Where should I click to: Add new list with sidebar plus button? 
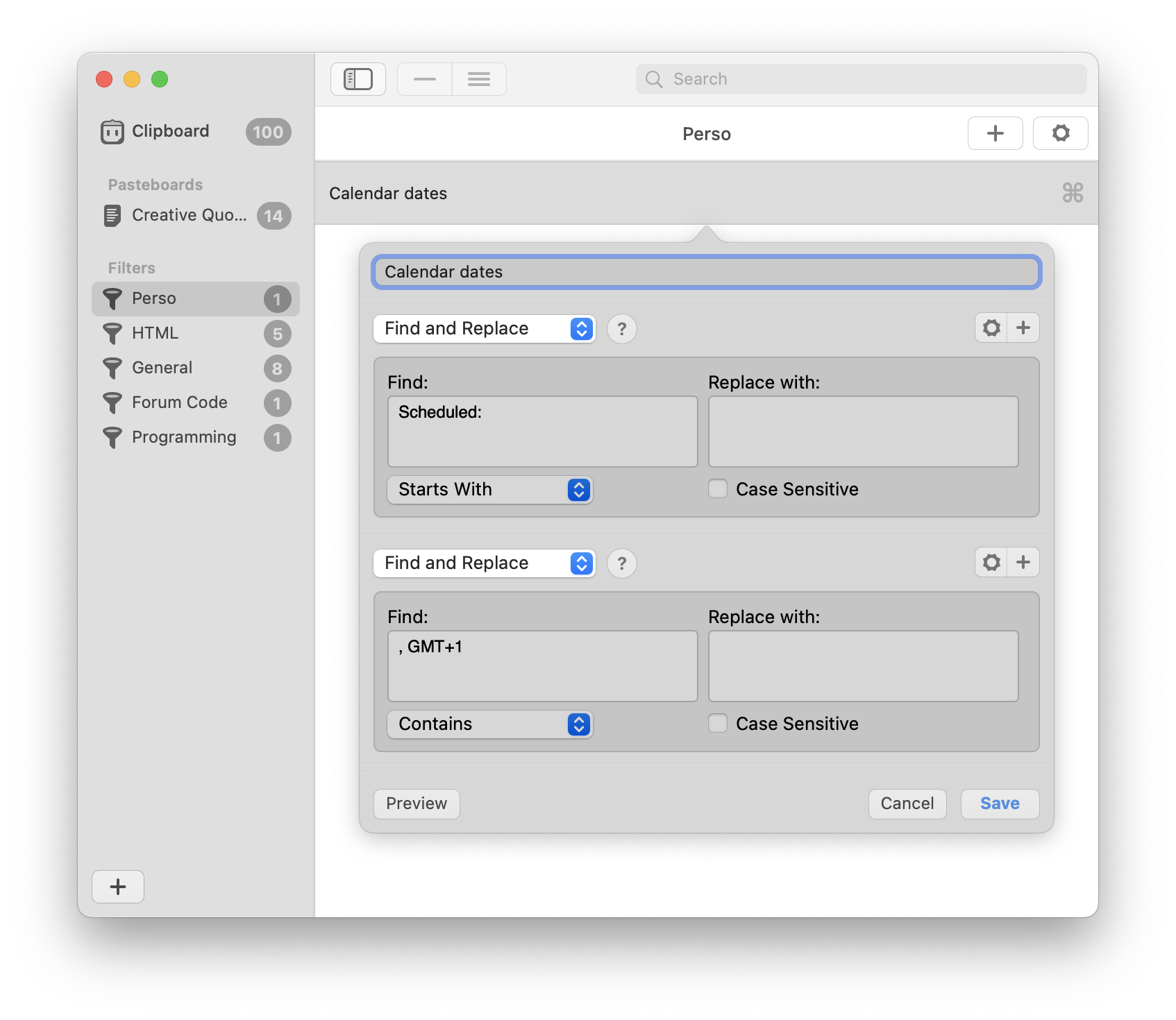point(118,887)
